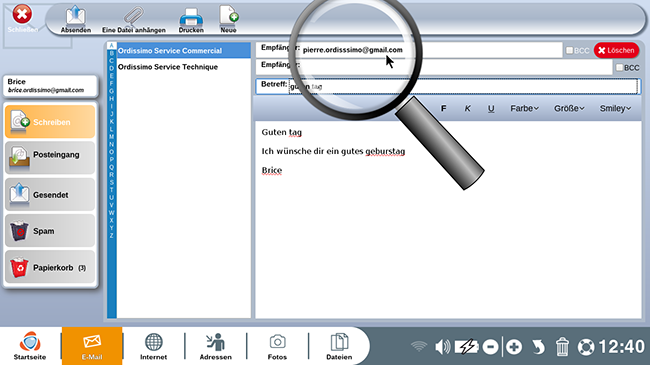
Task: Open Internet browser from taskbar
Action: [153, 346]
